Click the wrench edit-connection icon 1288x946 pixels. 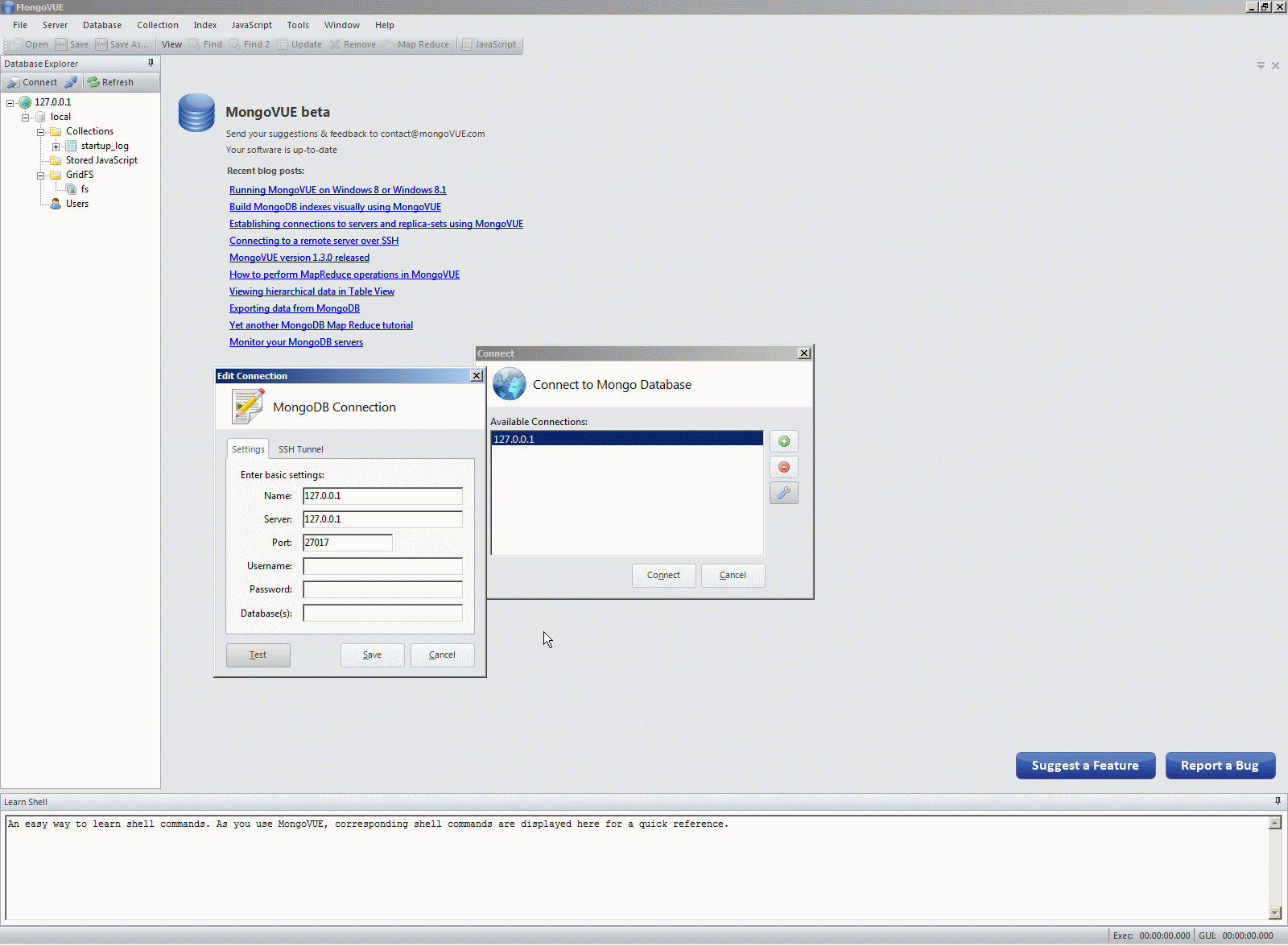[784, 493]
